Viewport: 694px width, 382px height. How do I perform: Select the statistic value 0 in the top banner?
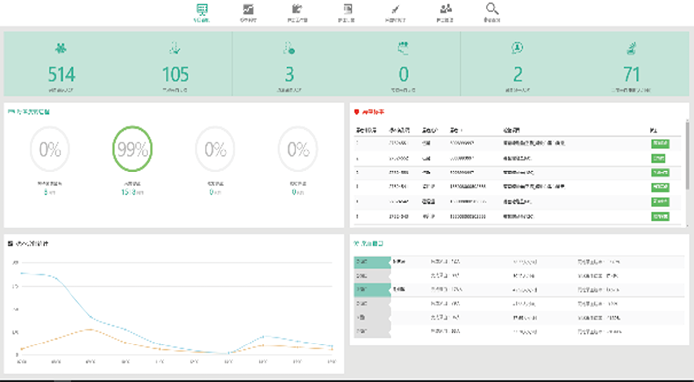click(x=403, y=74)
